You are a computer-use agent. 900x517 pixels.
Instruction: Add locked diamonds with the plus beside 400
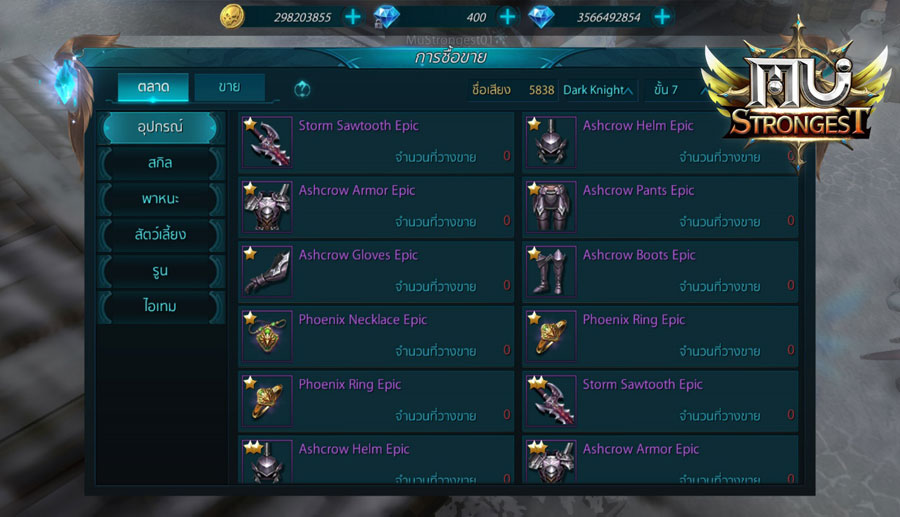[507, 17]
